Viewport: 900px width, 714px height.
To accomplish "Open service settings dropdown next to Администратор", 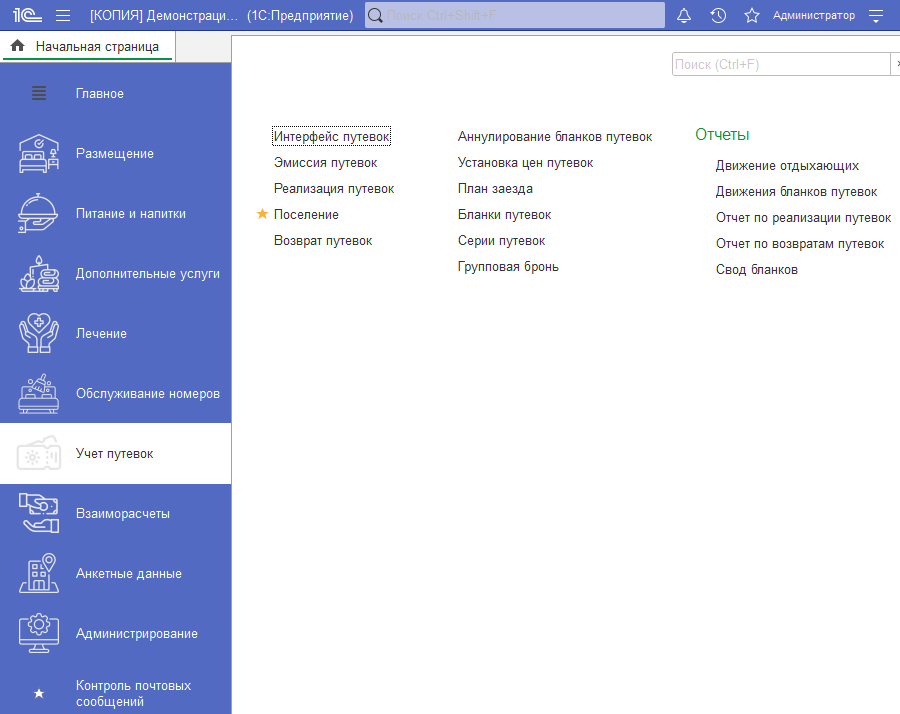I will (x=876, y=16).
